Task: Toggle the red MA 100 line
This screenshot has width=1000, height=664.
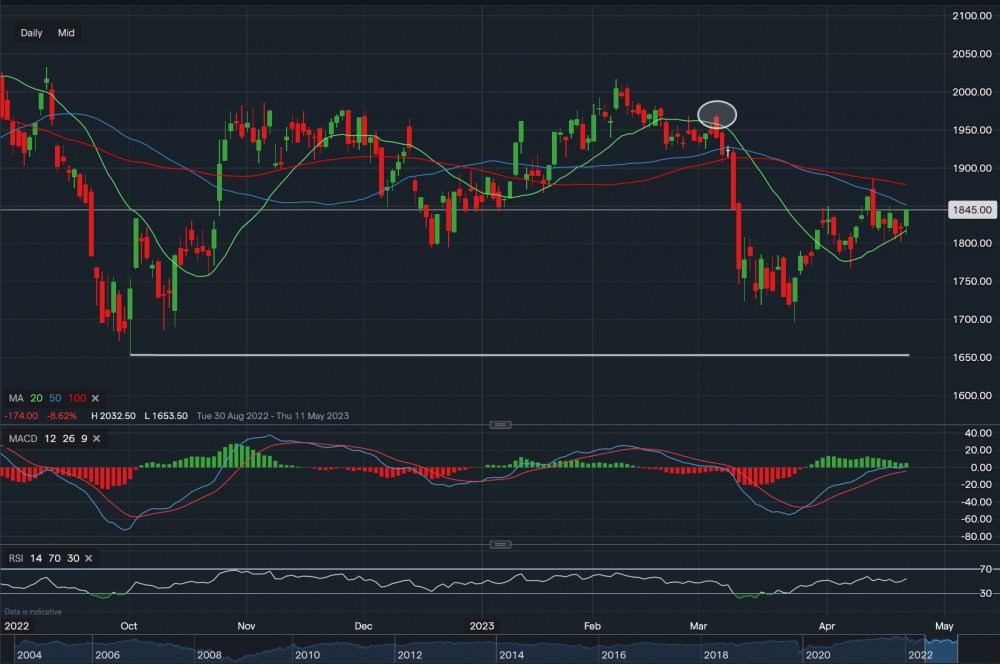Action: (77, 398)
